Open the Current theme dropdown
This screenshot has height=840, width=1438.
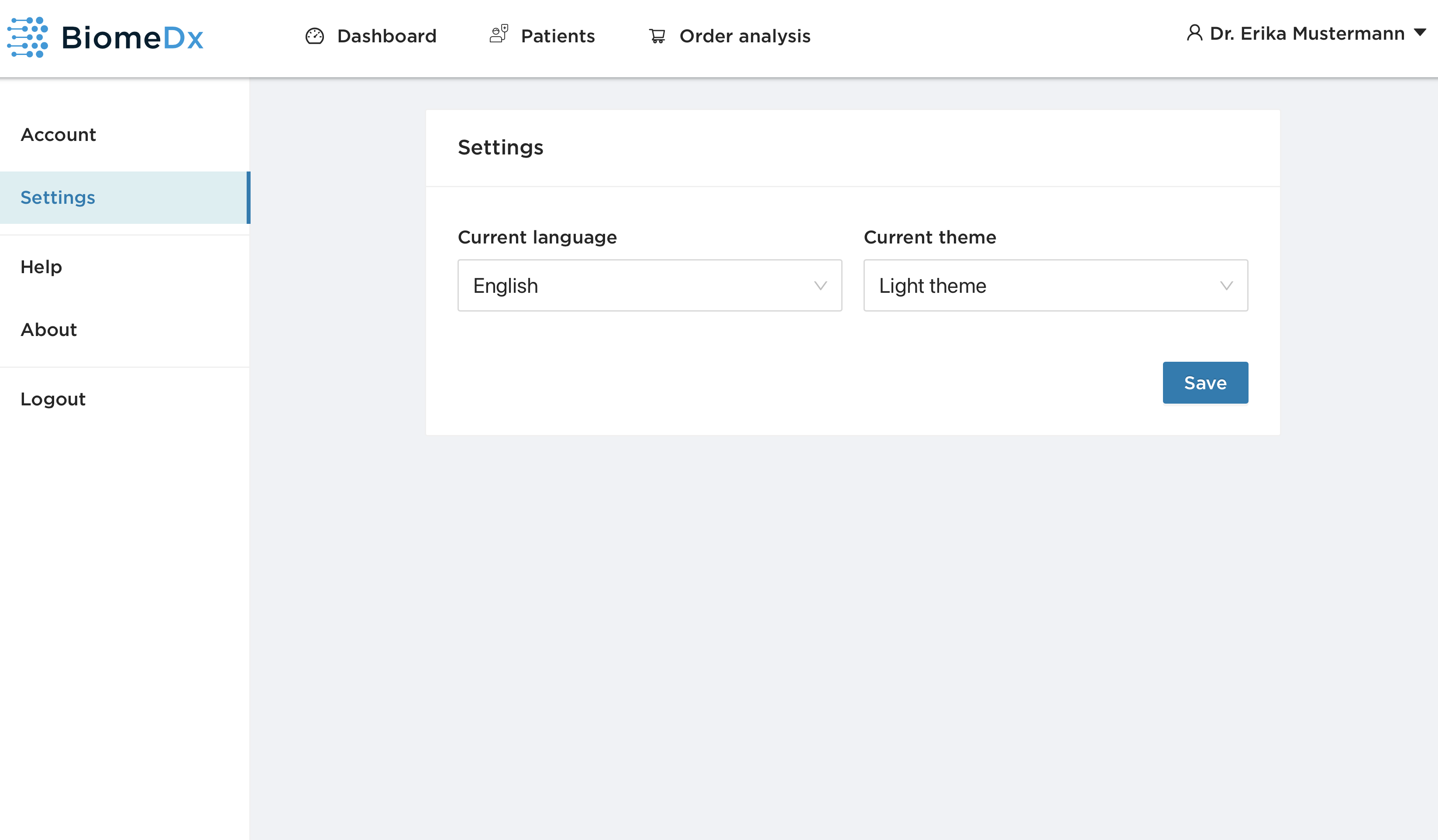1056,285
